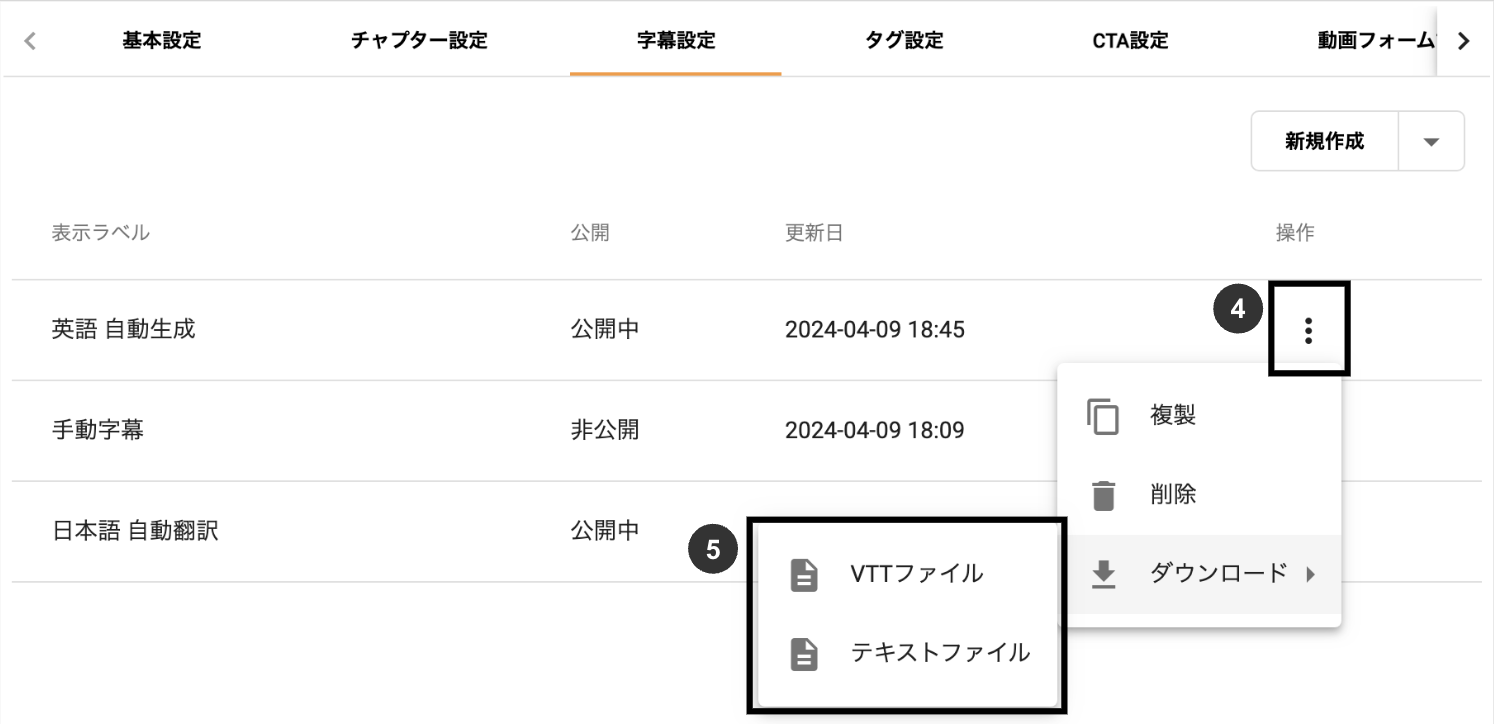Click the download icon beside ダウンロード
The height and width of the screenshot is (724, 1494).
pyautogui.click(x=1105, y=573)
